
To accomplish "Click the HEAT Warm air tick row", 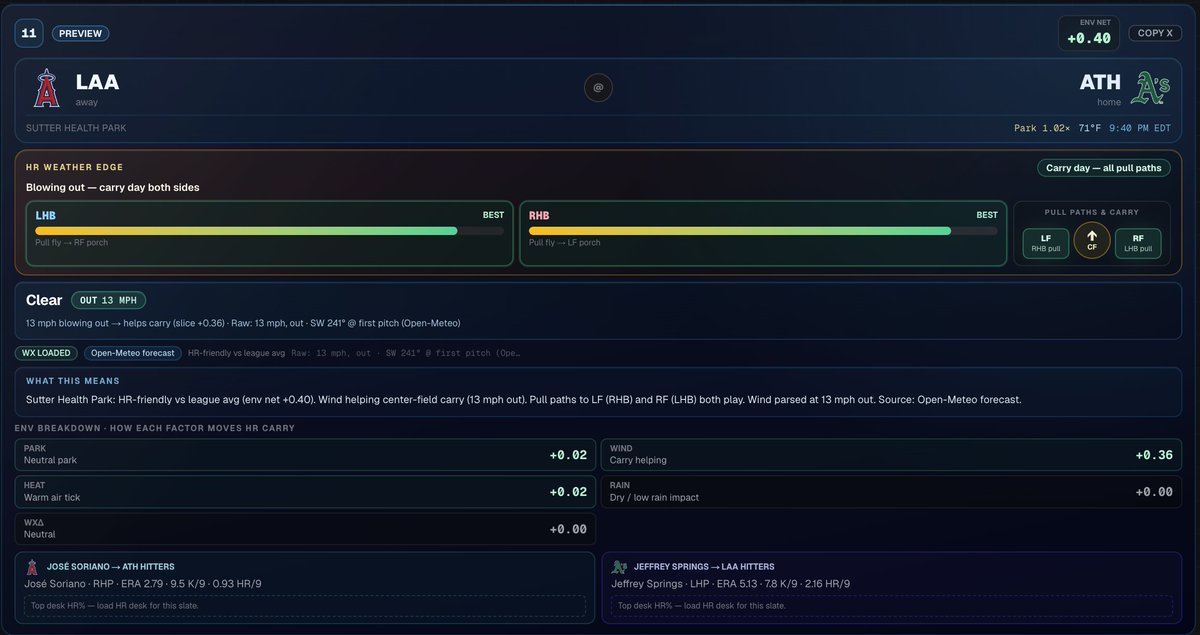I will pyautogui.click(x=304, y=491).
